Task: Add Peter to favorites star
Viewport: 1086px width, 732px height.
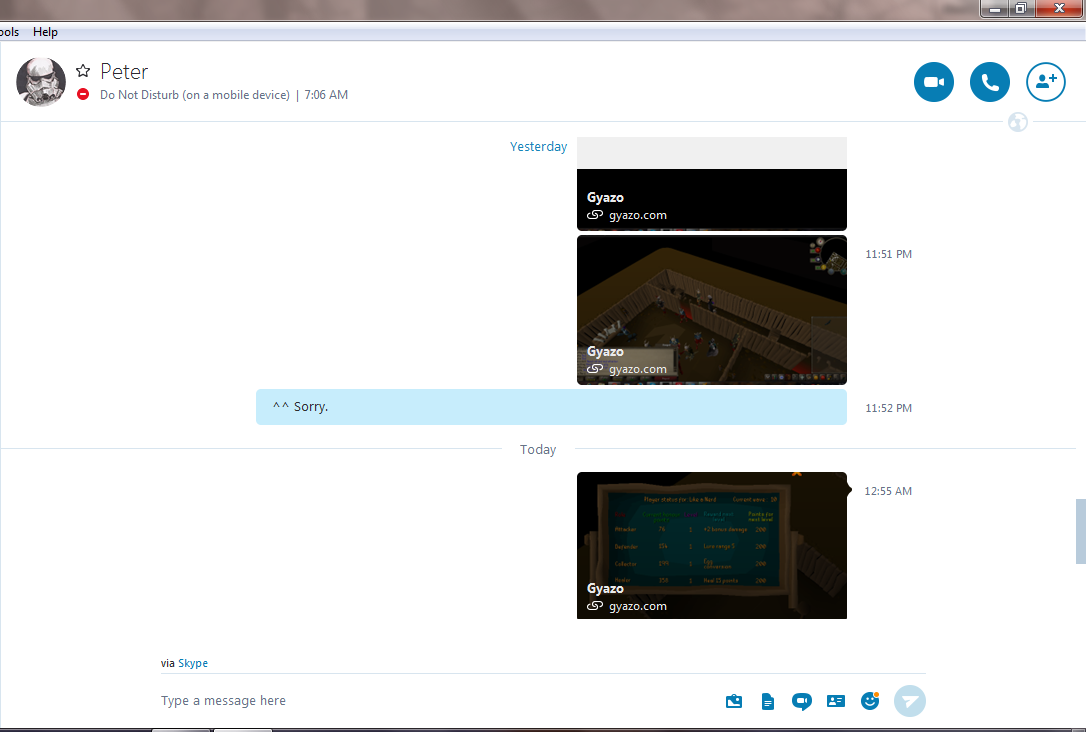Action: click(x=83, y=71)
